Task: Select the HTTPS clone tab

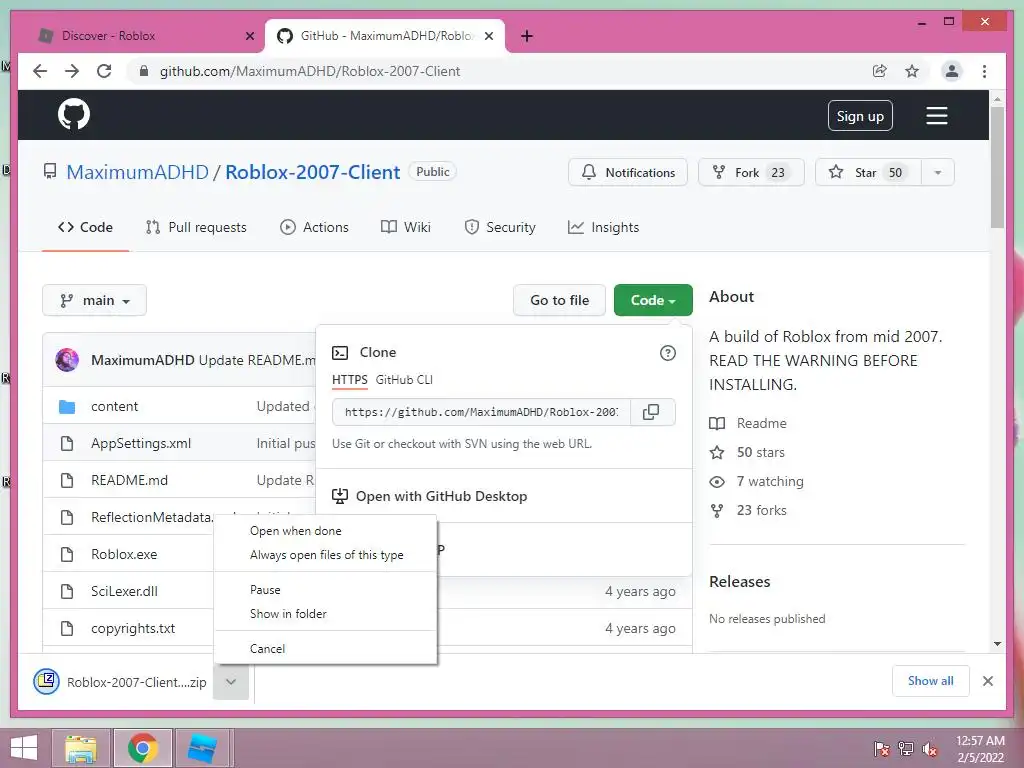Action: coord(349,380)
